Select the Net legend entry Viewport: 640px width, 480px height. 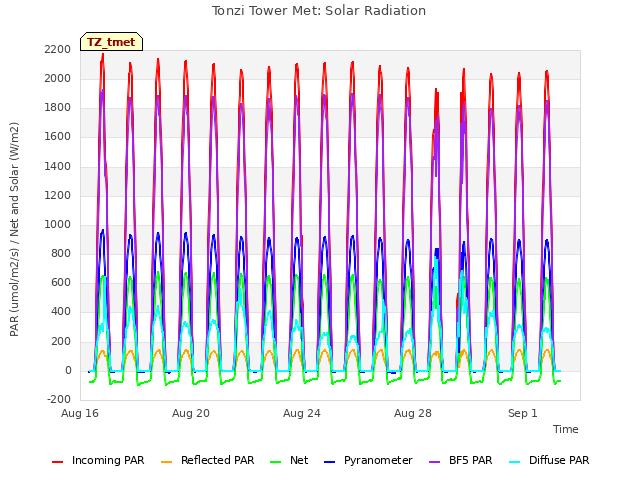tap(289, 460)
